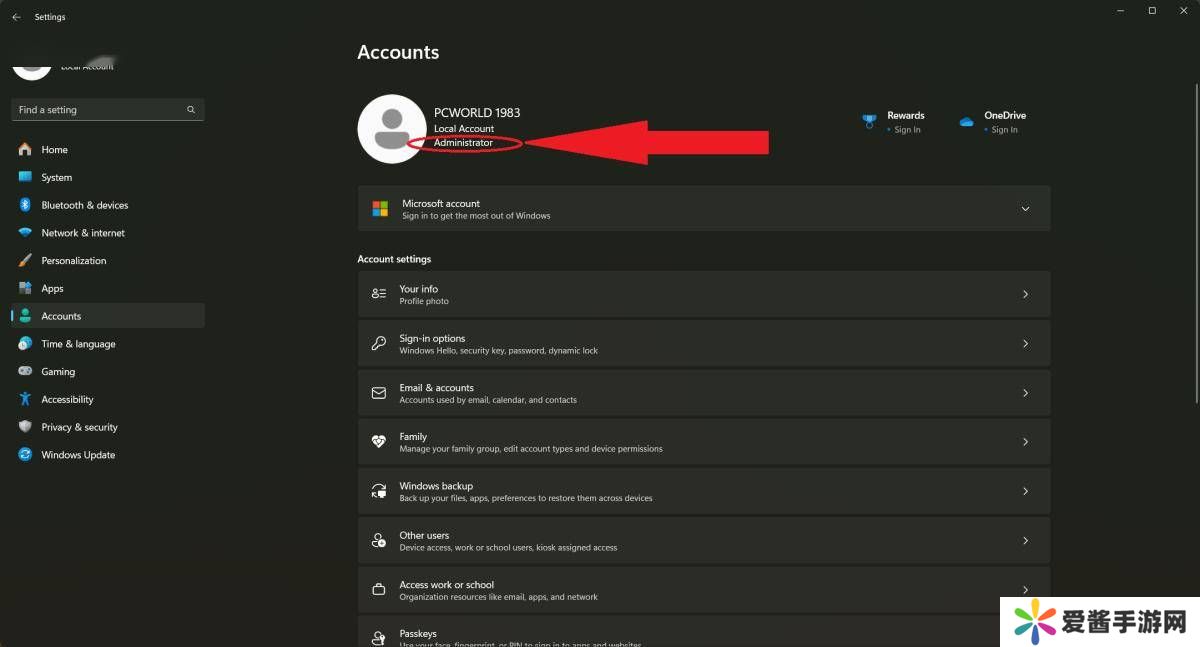
Task: Click the search magnifier icon
Action: pos(191,110)
